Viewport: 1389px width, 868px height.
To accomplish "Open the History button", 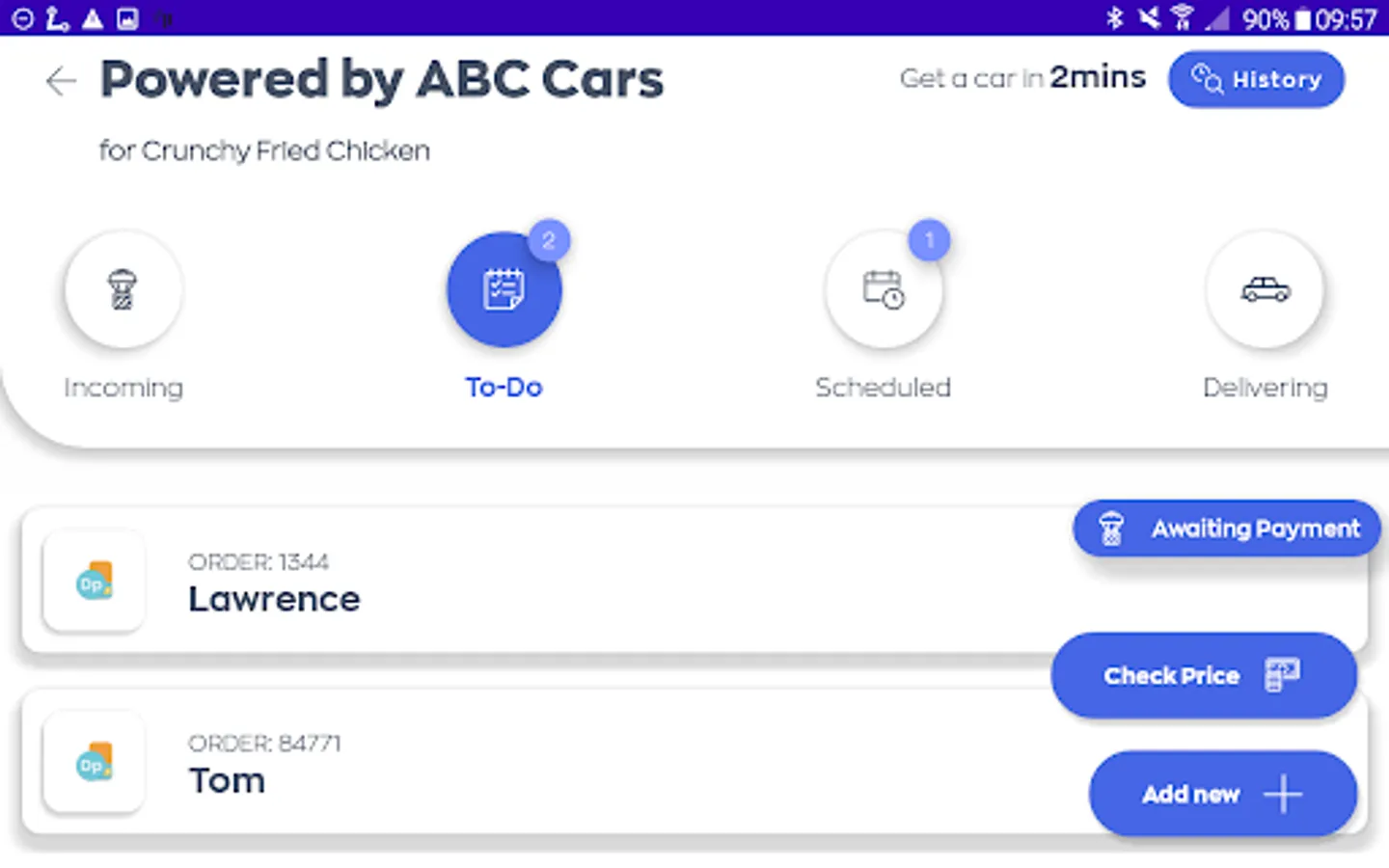I will [1255, 79].
